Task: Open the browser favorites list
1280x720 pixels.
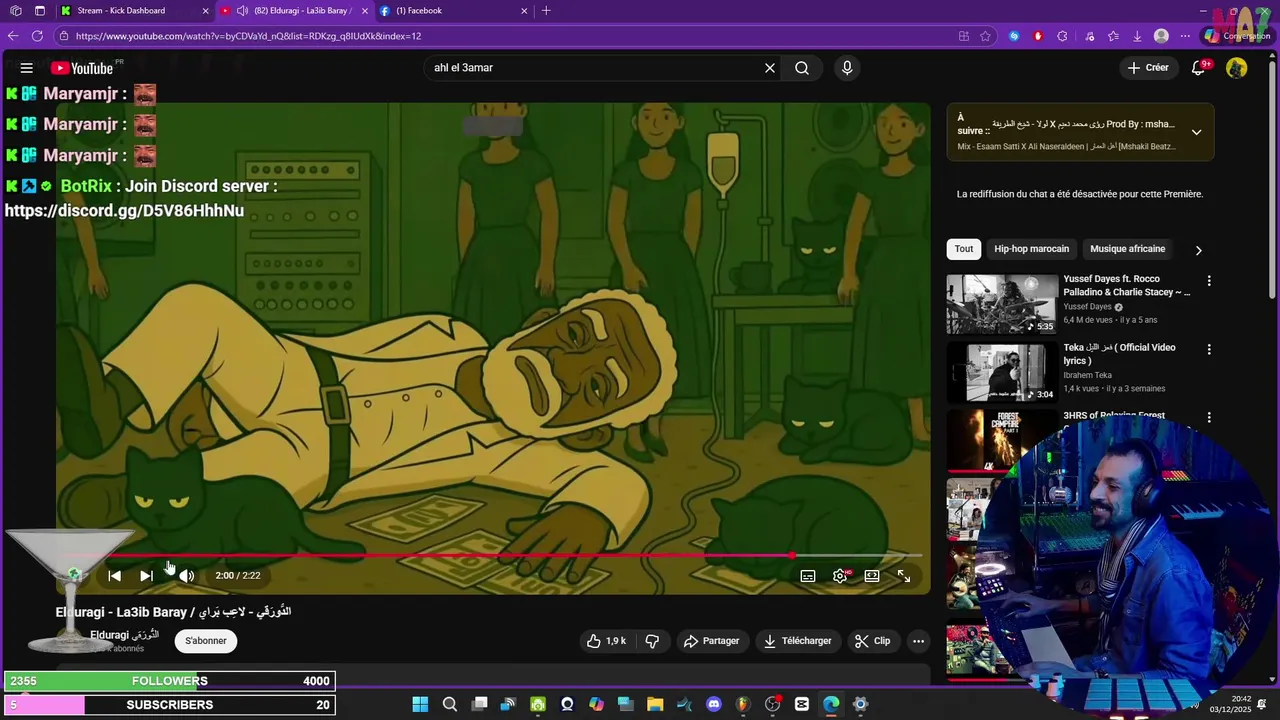Action: coord(1113,36)
